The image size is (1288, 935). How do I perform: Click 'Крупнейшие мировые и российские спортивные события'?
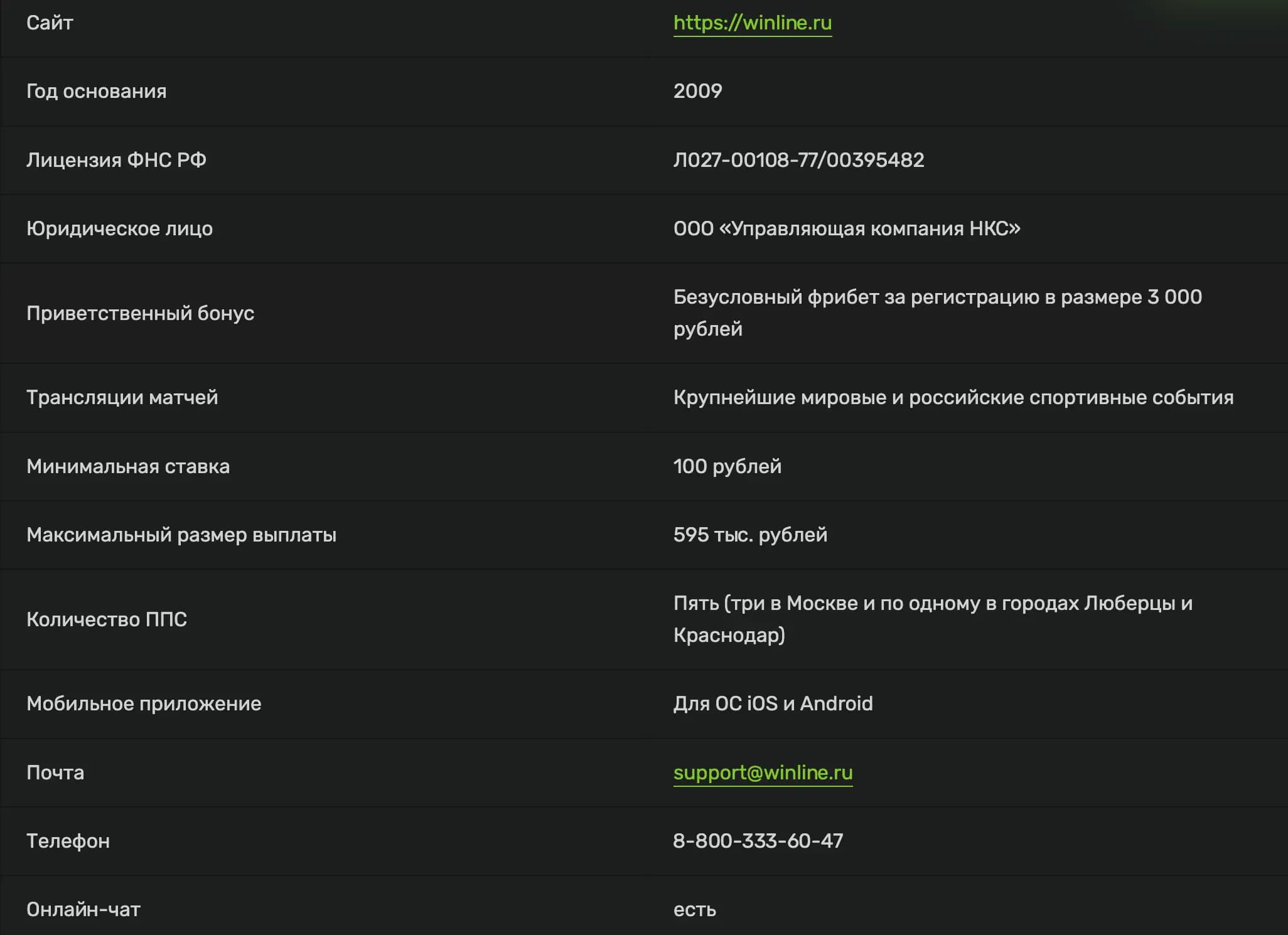953,398
